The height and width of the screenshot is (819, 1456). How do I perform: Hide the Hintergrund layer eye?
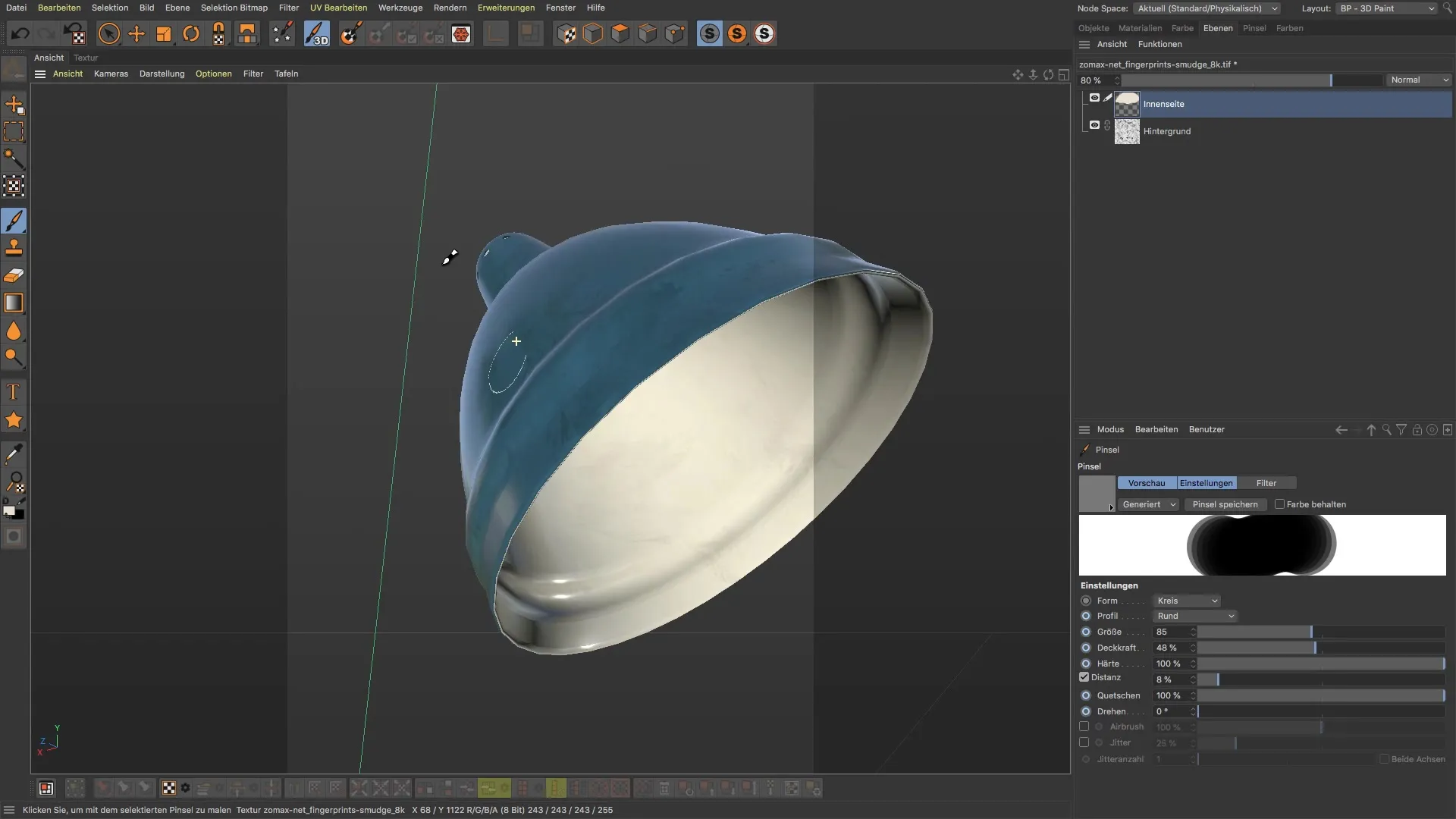click(x=1094, y=125)
